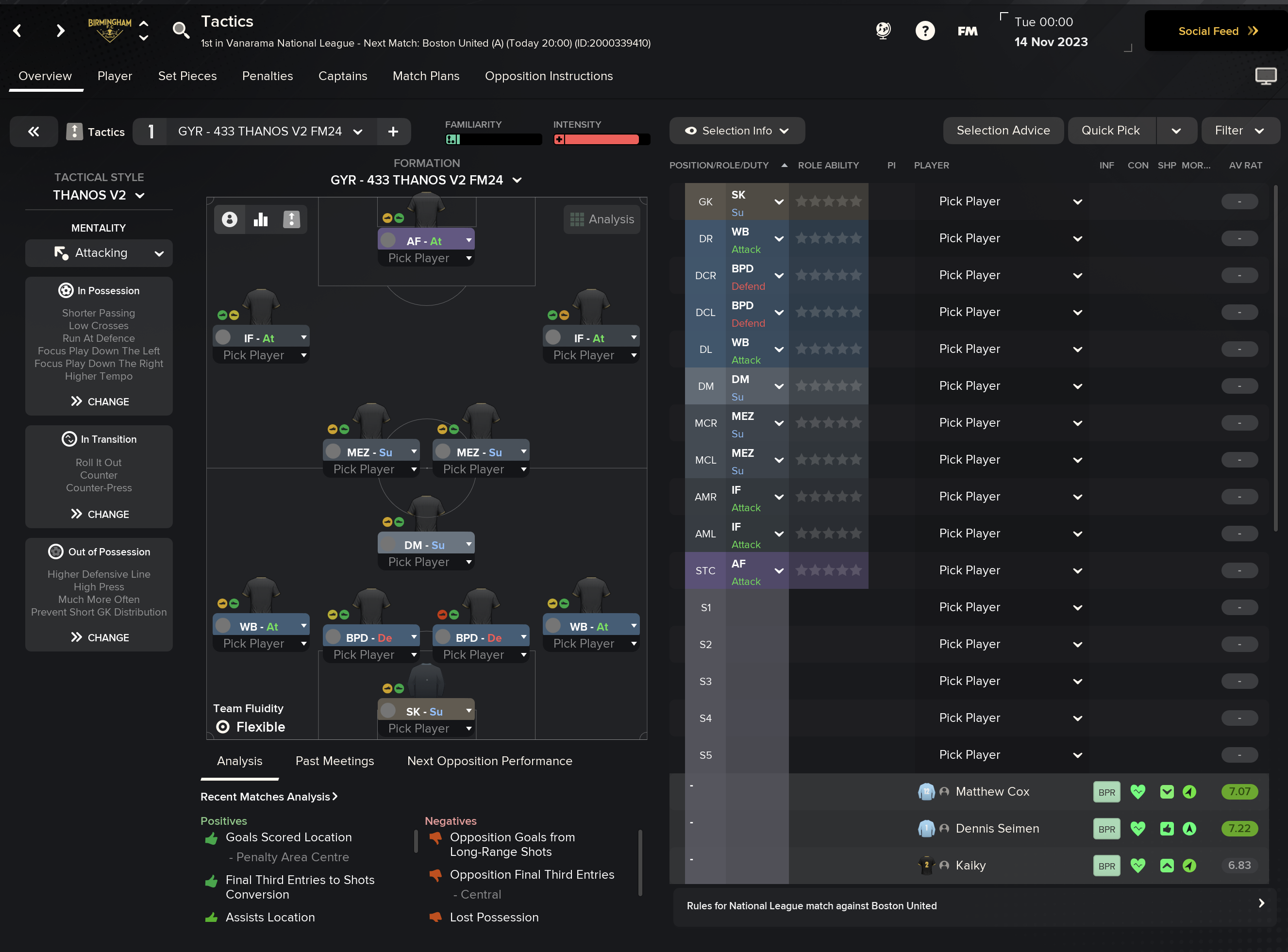Go back with the left arrow
The width and height of the screenshot is (1288, 952).
coord(17,31)
